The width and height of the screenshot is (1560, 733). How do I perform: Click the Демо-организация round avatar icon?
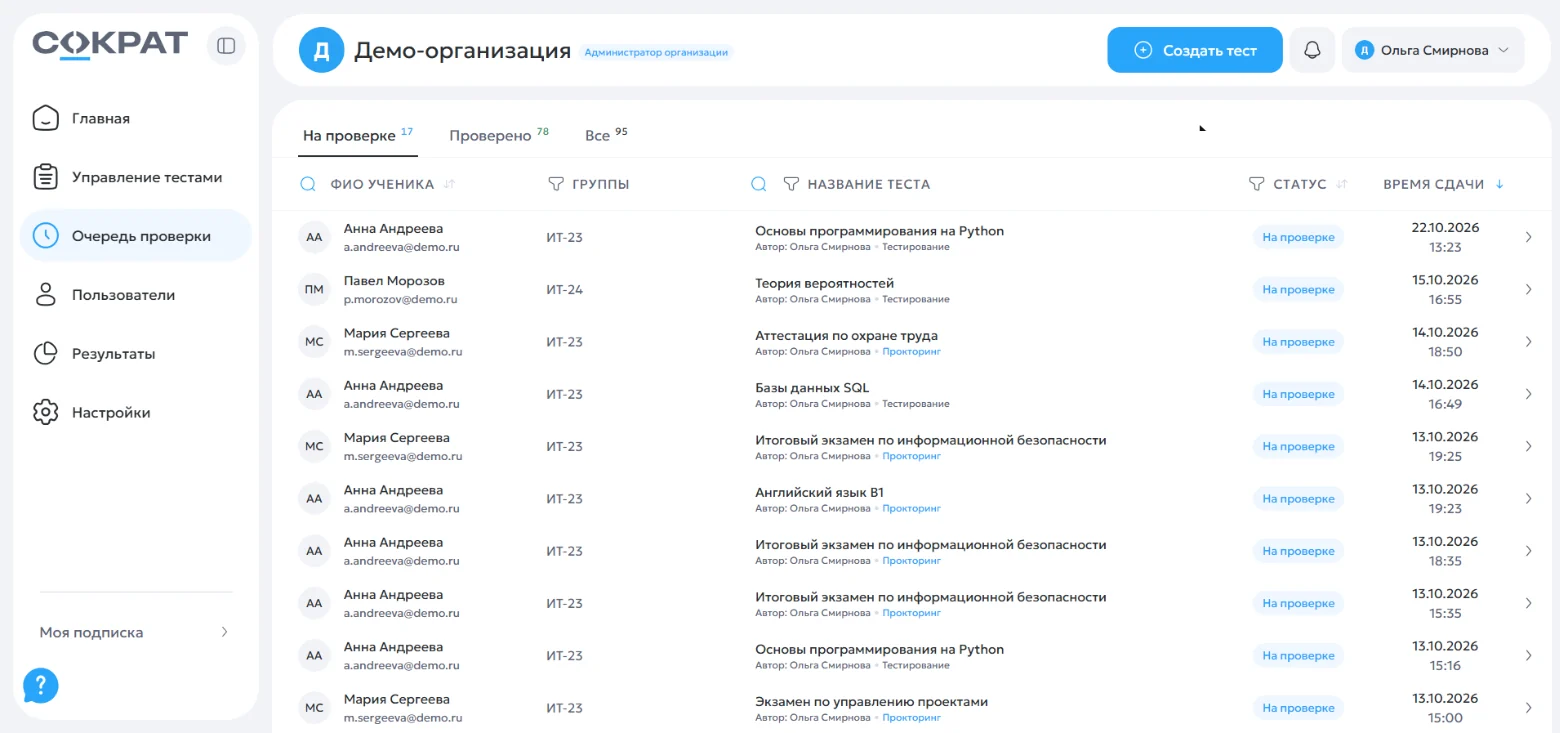321,51
